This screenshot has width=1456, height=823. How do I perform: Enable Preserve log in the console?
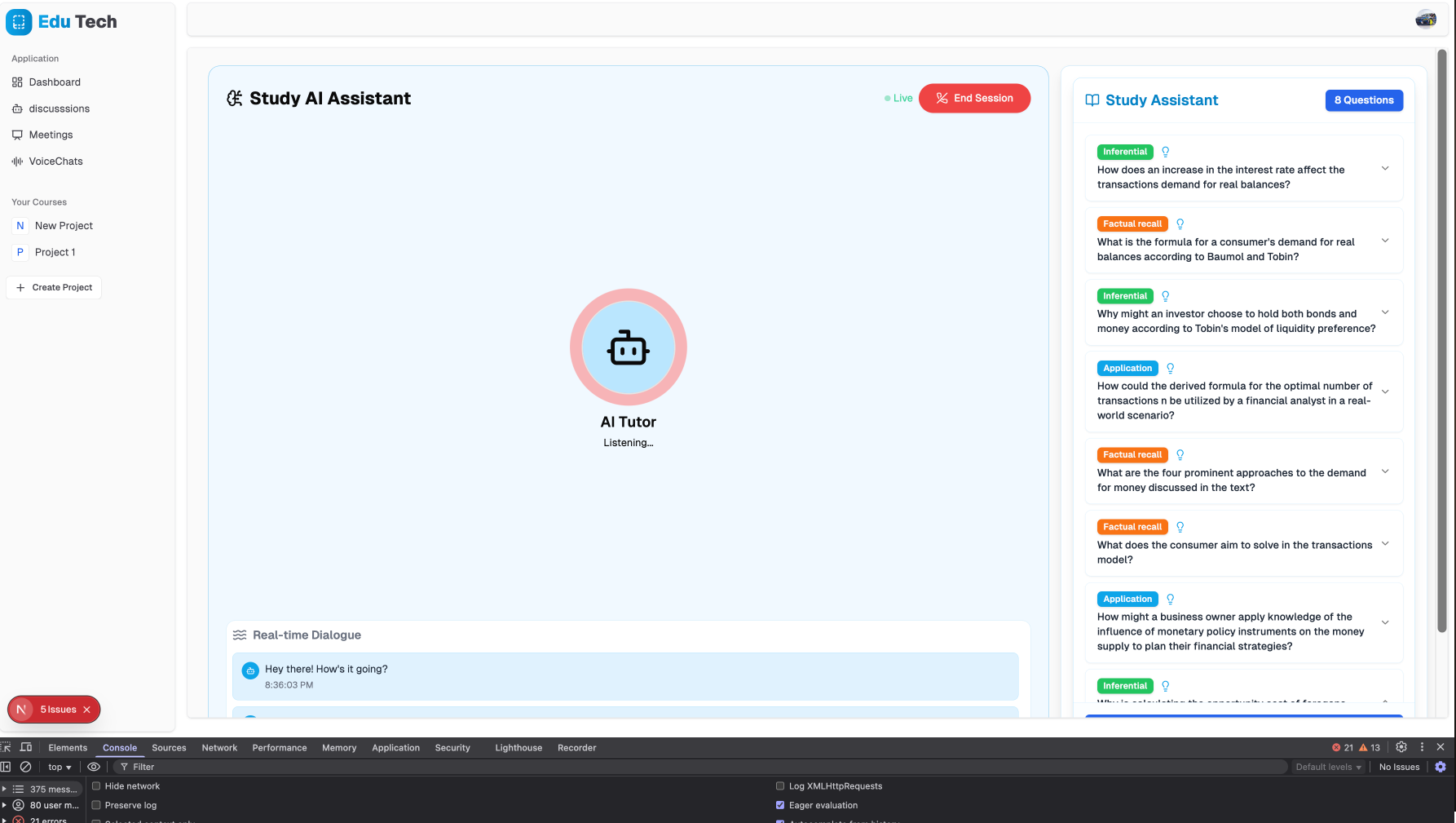pos(95,805)
